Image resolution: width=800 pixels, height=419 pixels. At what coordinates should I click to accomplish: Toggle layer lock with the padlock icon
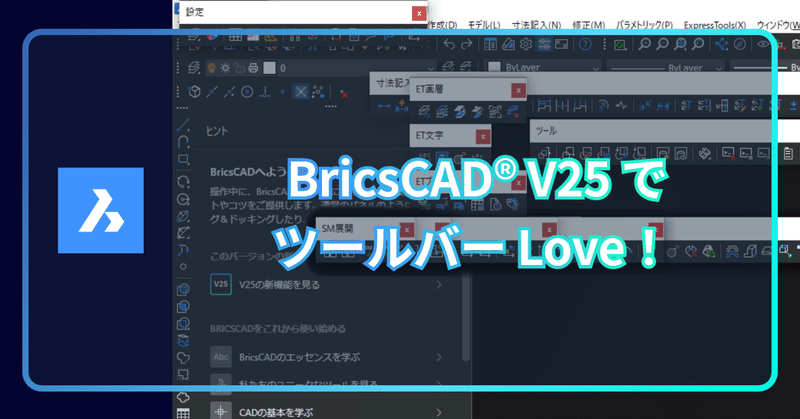pos(239,68)
